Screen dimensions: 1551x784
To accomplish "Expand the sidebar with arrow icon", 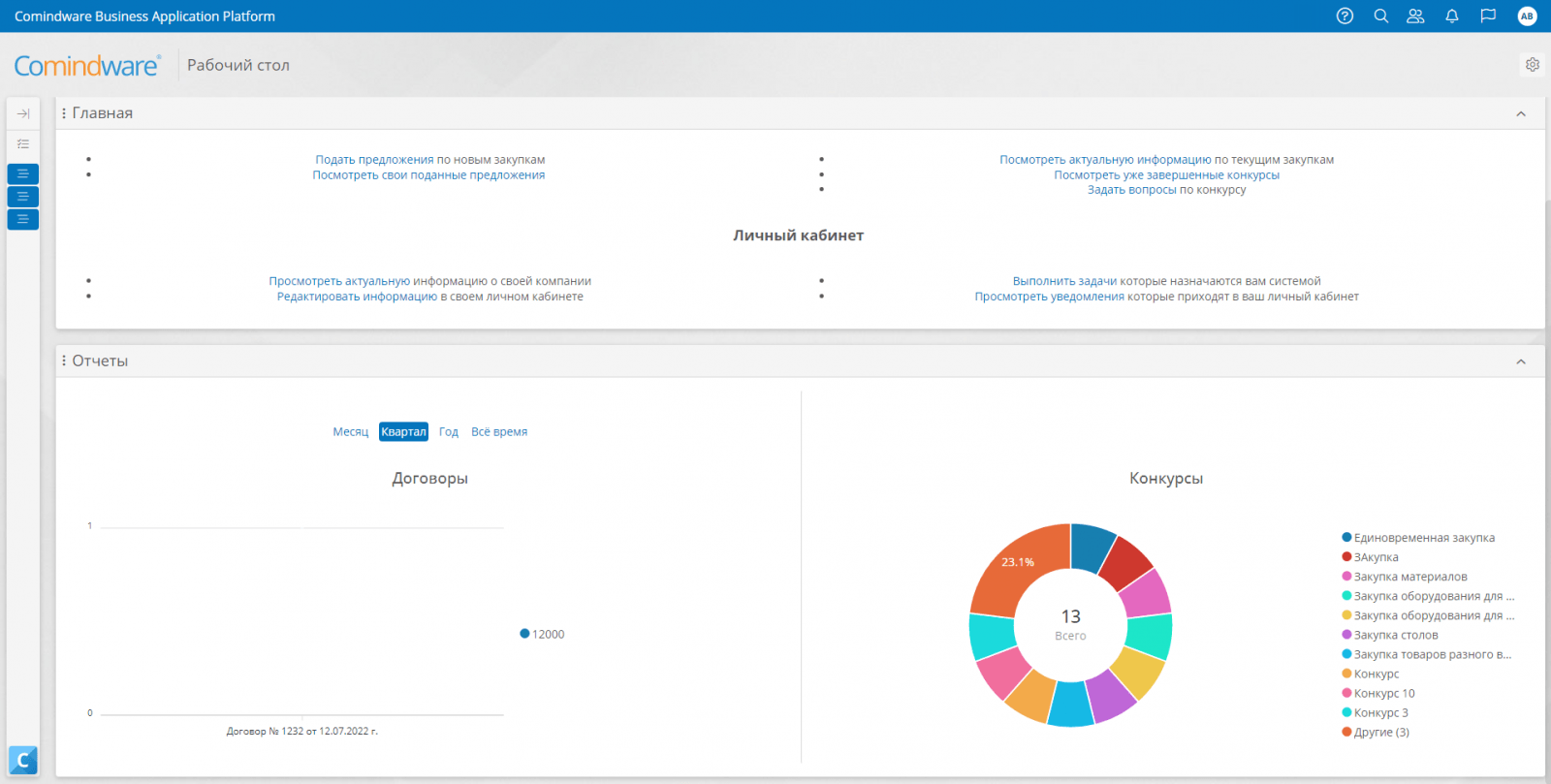I will click(x=23, y=113).
